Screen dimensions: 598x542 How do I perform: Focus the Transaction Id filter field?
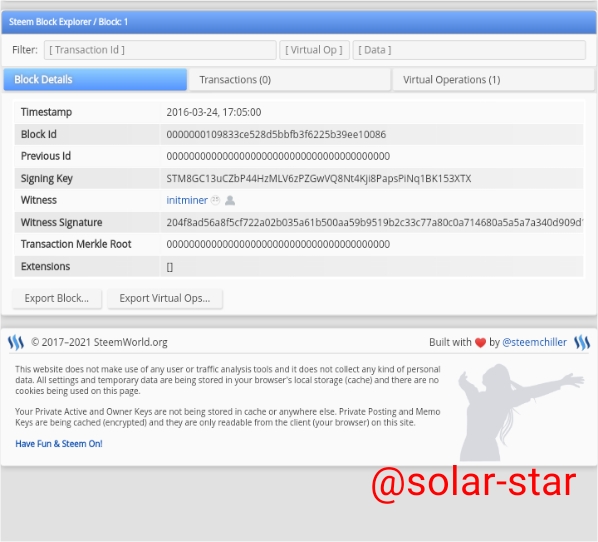pos(160,50)
